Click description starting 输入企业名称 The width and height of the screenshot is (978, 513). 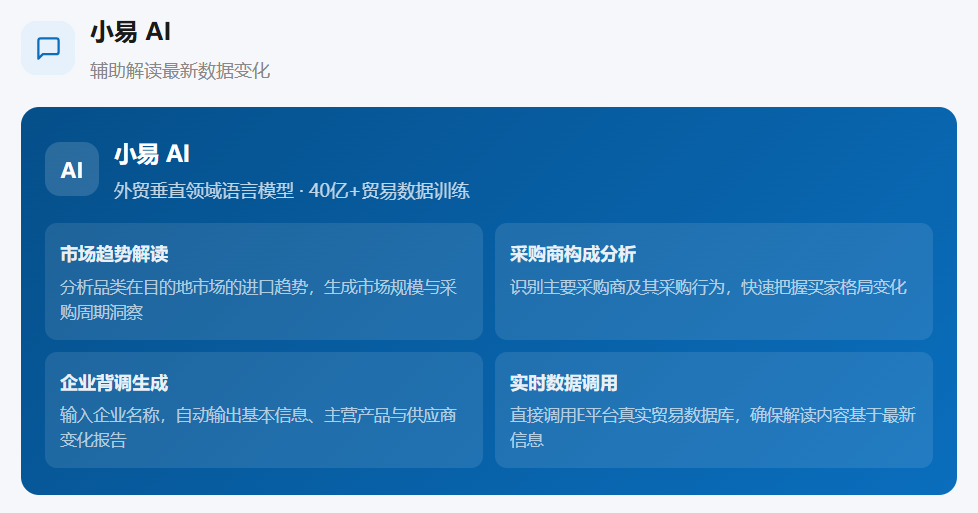[258, 428]
